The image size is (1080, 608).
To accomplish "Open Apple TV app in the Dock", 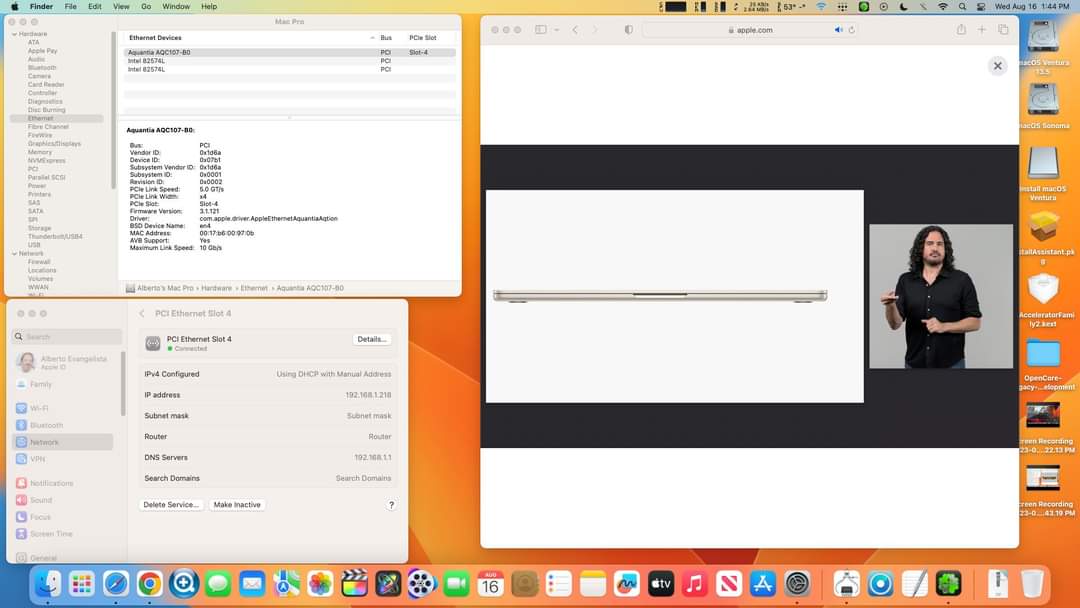I will click(661, 585).
